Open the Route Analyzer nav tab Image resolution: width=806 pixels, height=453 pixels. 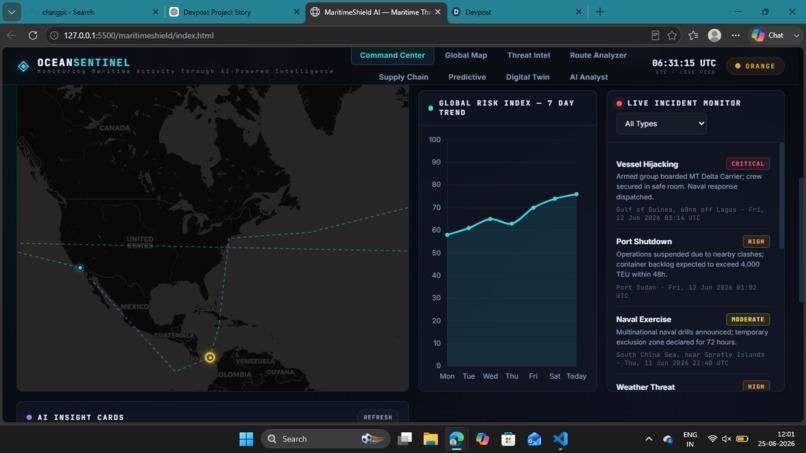click(598, 55)
